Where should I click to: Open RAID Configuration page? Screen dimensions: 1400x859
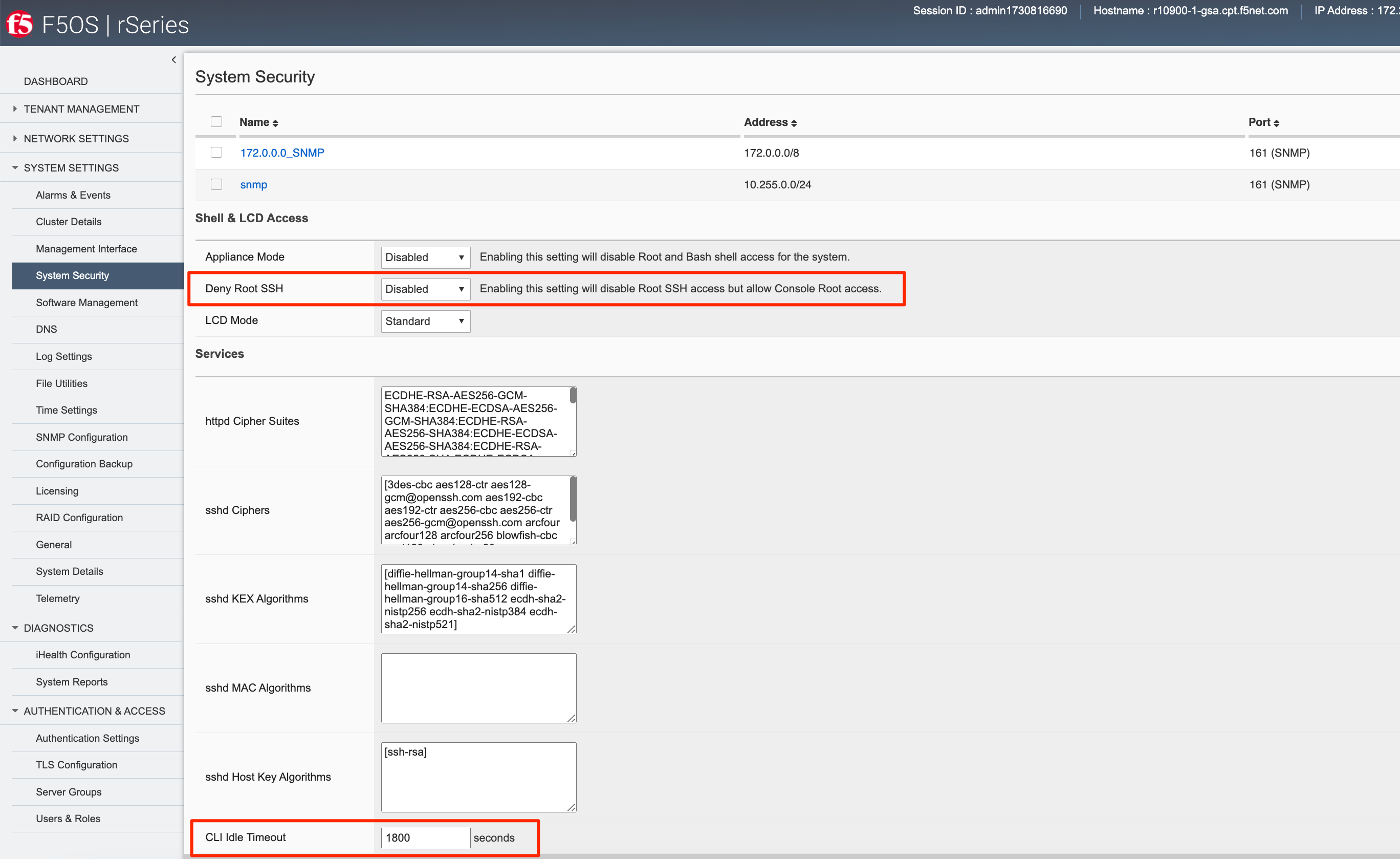click(x=79, y=518)
